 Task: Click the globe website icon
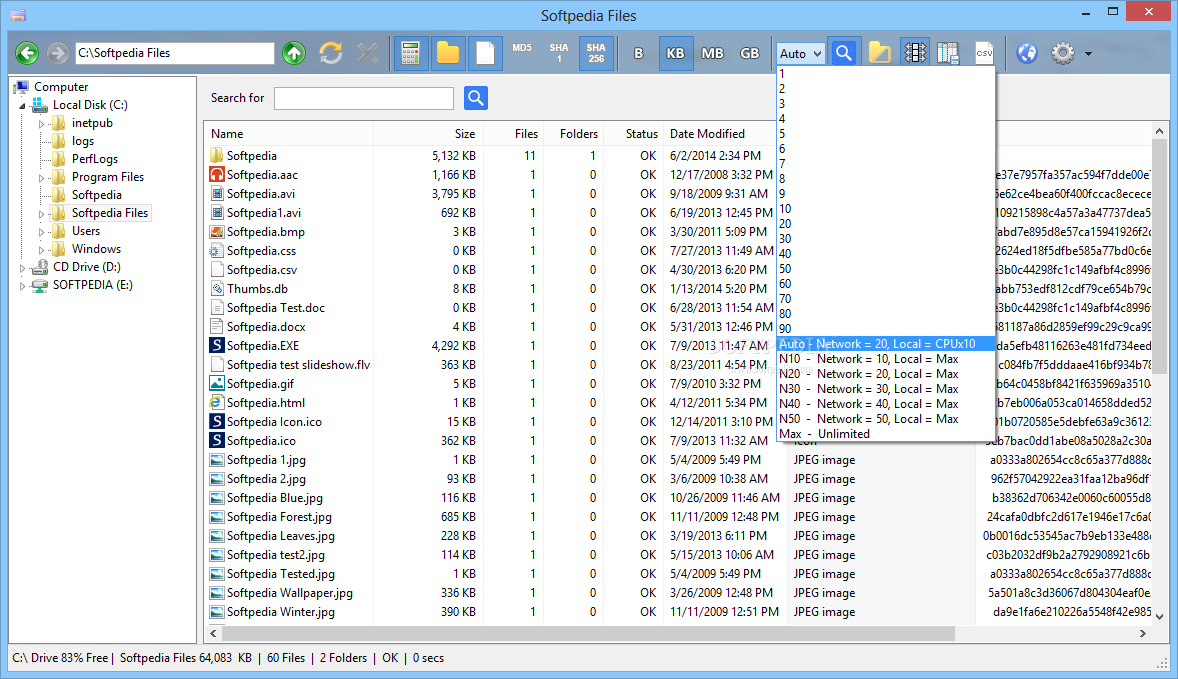(1026, 53)
